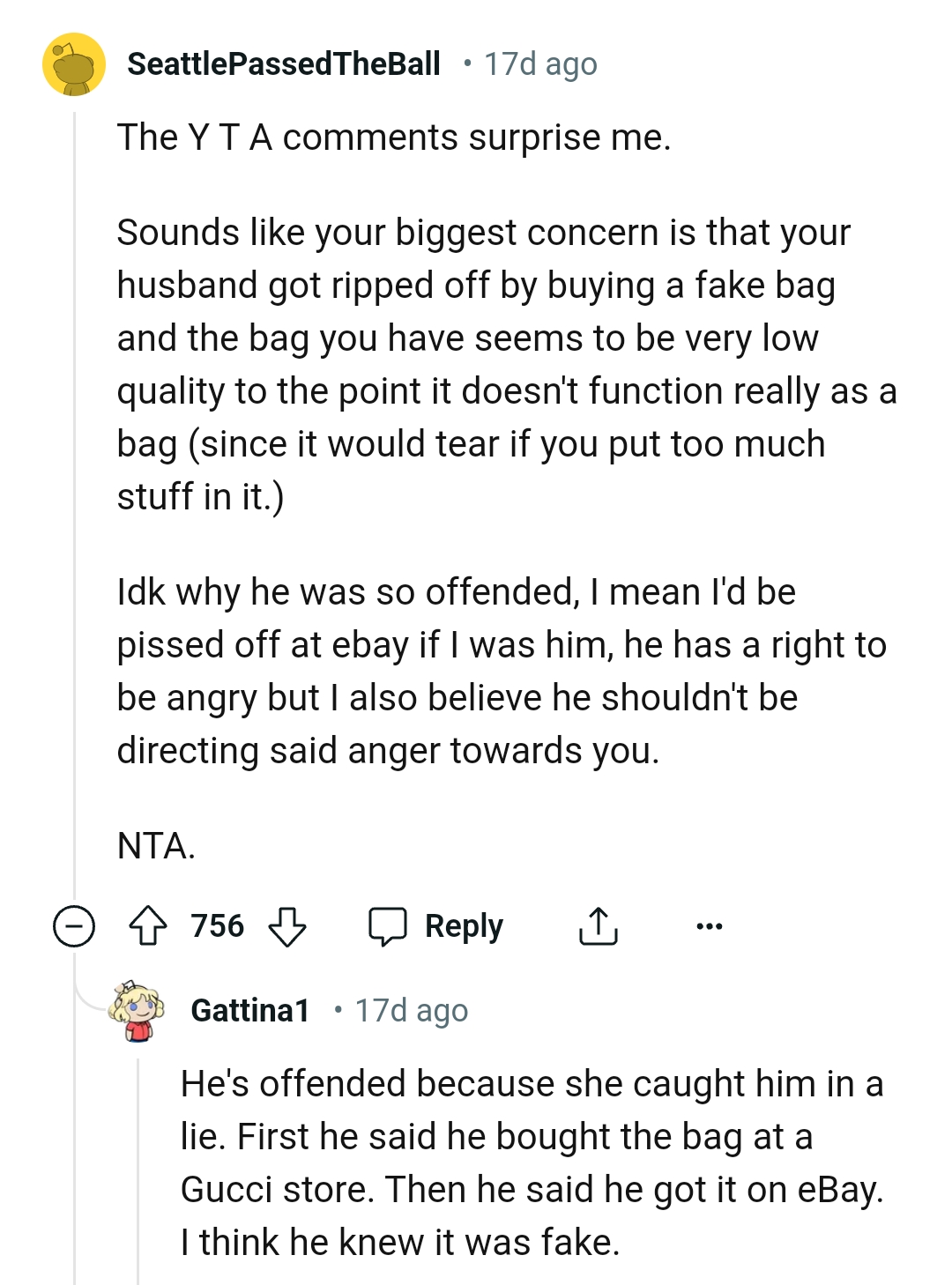
Task: Click the 756 vote count
Action: (219, 926)
